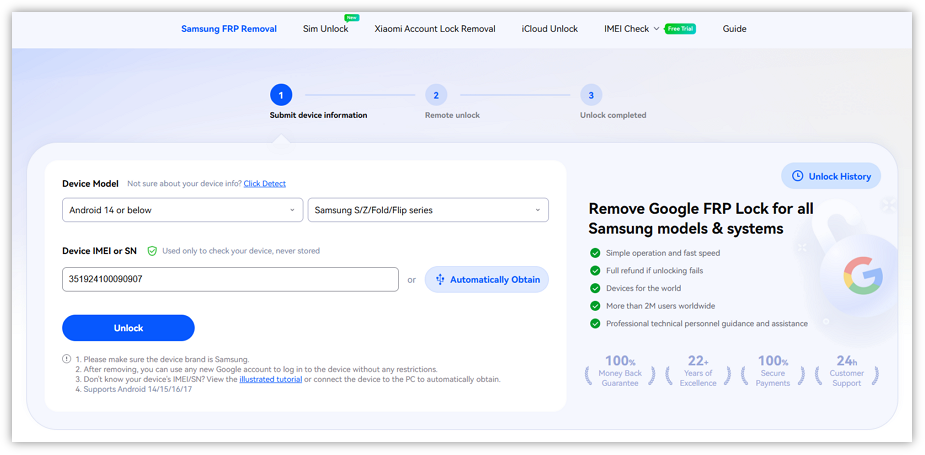Click the info icon beside the notes

pyautogui.click(x=66, y=359)
